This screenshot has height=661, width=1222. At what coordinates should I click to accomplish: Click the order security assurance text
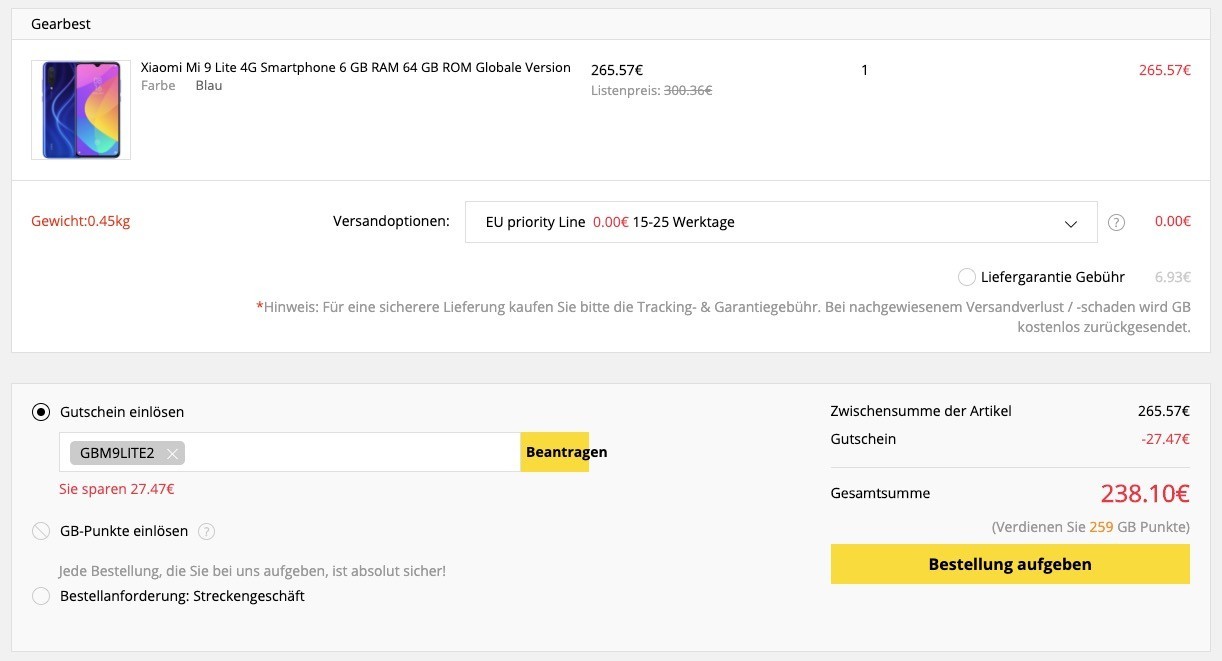coord(253,571)
